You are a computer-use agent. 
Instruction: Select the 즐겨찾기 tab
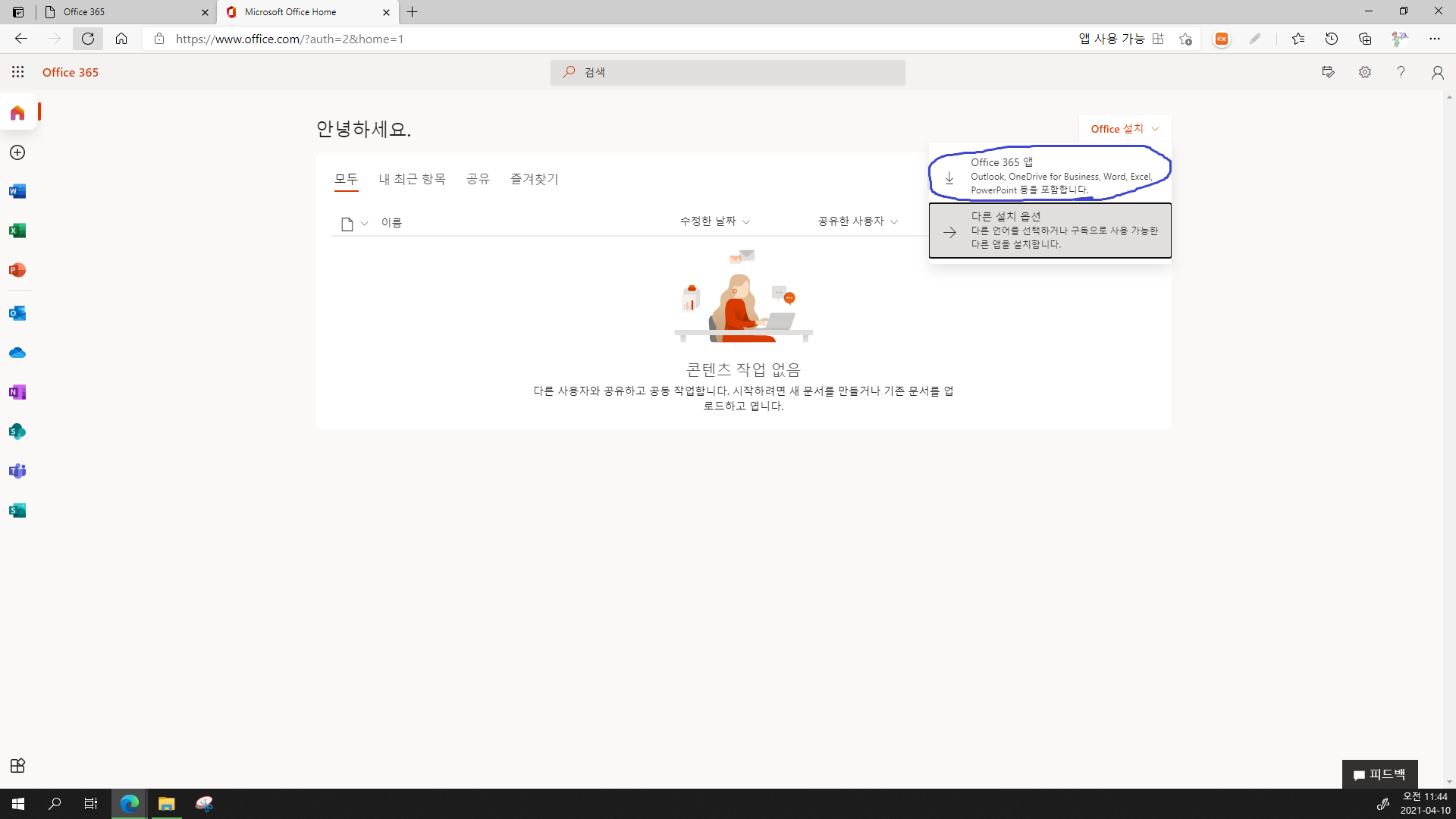pos(534,179)
